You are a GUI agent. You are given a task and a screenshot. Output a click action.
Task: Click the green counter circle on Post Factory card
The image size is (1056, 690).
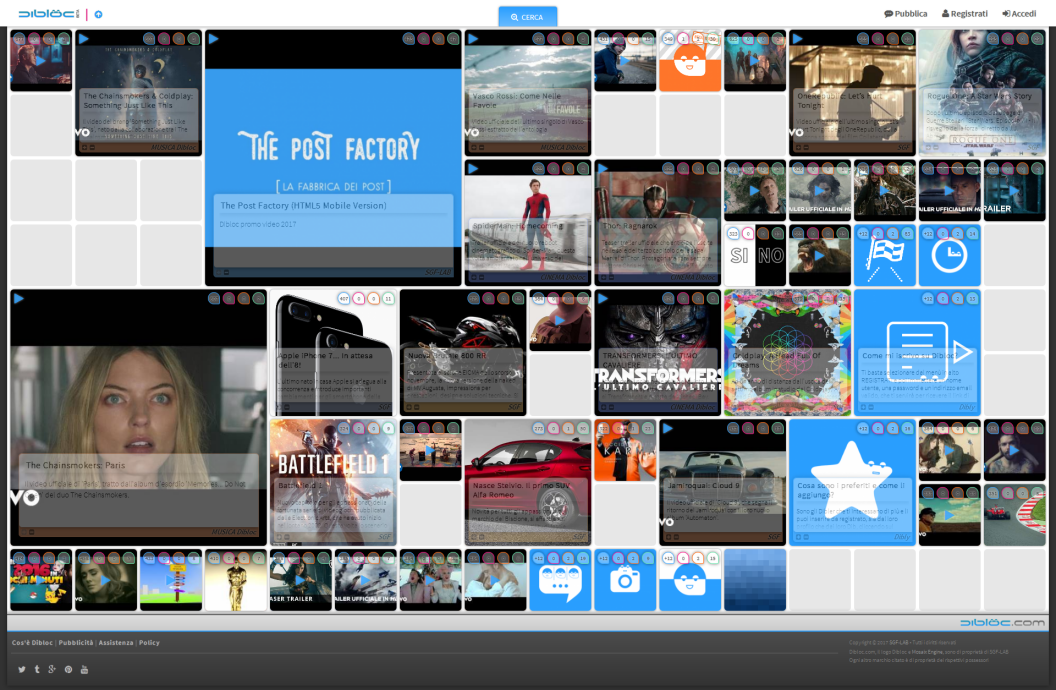[x=453, y=39]
